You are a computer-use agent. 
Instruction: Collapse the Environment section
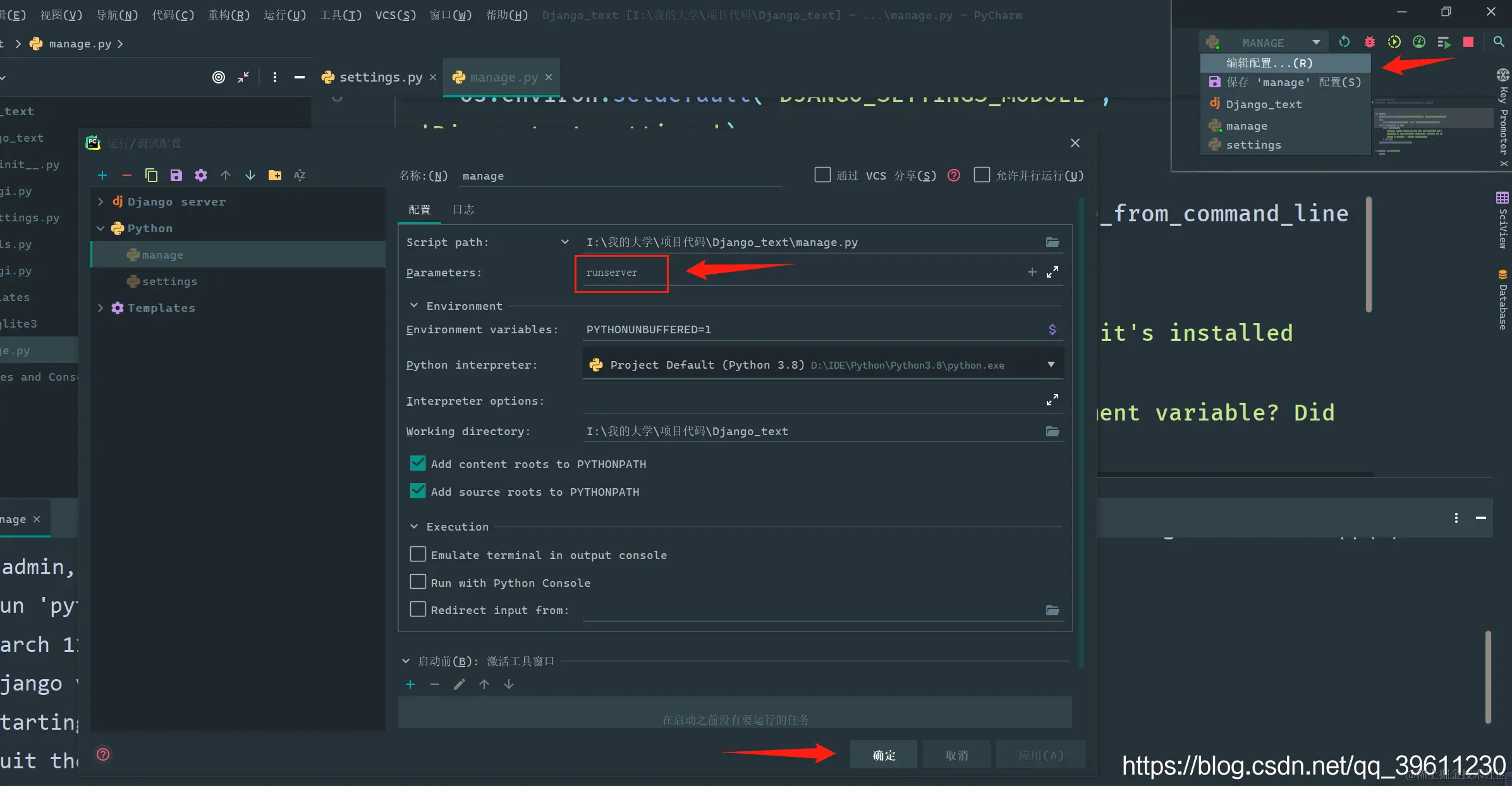coord(414,305)
